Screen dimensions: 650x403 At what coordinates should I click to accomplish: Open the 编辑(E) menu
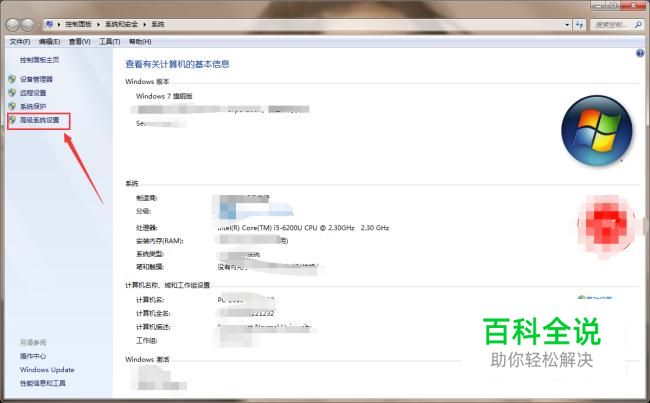[49, 41]
